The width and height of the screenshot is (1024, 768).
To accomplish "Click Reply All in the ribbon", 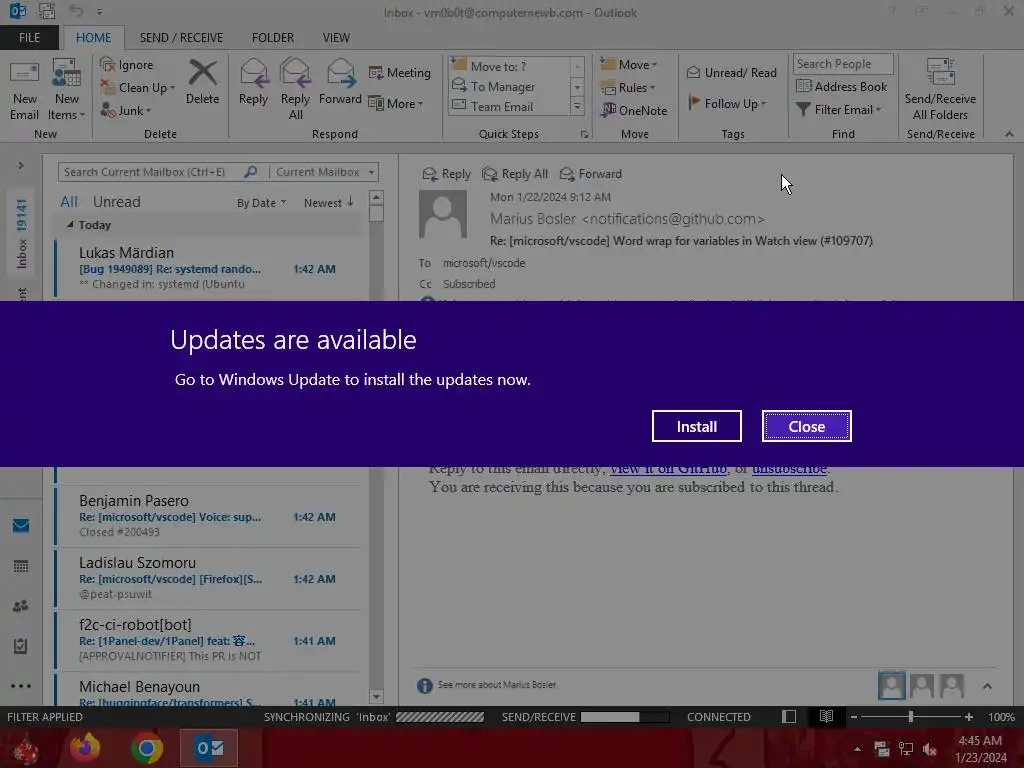I will pos(295,90).
